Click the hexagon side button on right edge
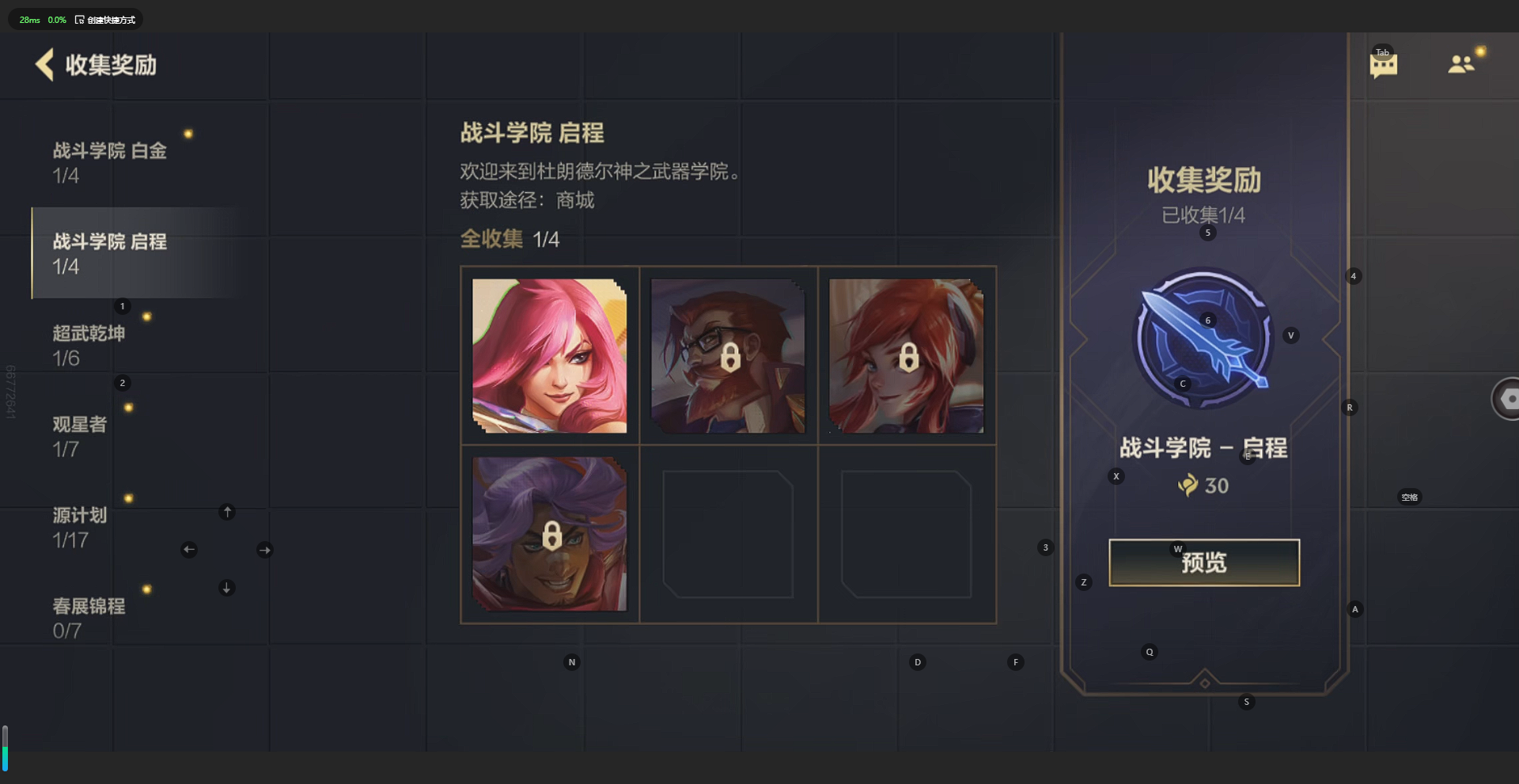The width and height of the screenshot is (1519, 784). [x=1506, y=399]
